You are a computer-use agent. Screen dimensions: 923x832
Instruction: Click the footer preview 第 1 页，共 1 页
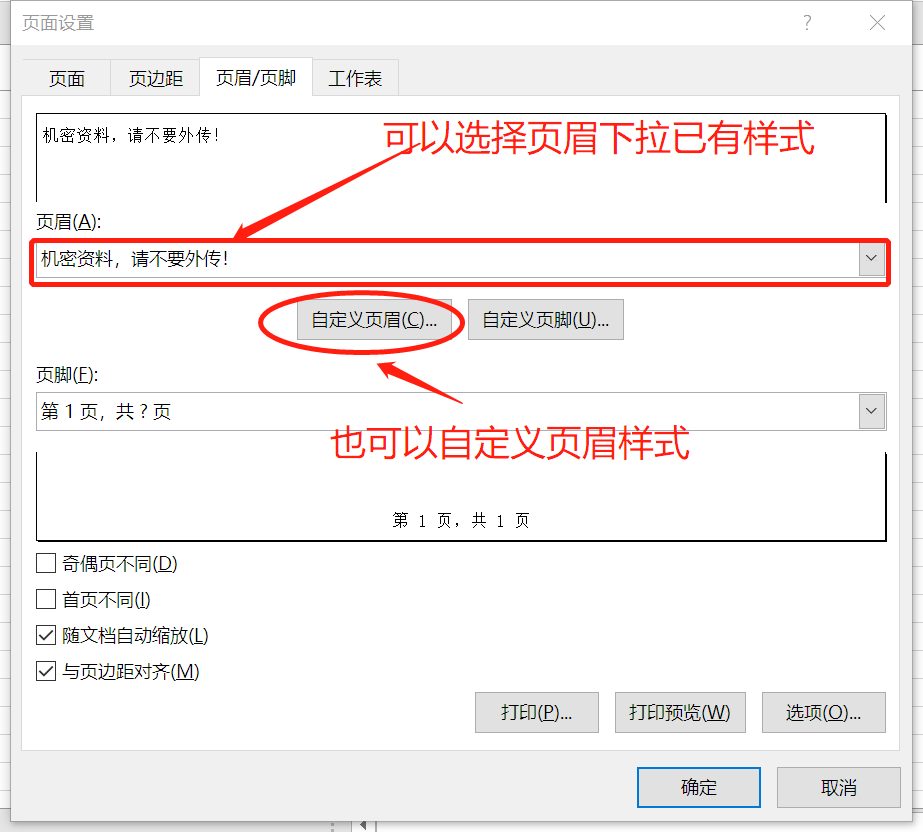[x=461, y=521]
